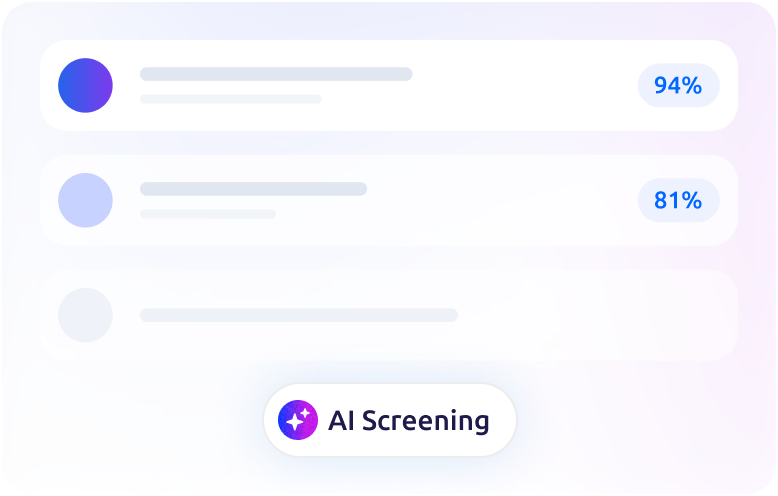The width and height of the screenshot is (778, 496).
Task: Open the third faded candidate card
Action: [389, 315]
